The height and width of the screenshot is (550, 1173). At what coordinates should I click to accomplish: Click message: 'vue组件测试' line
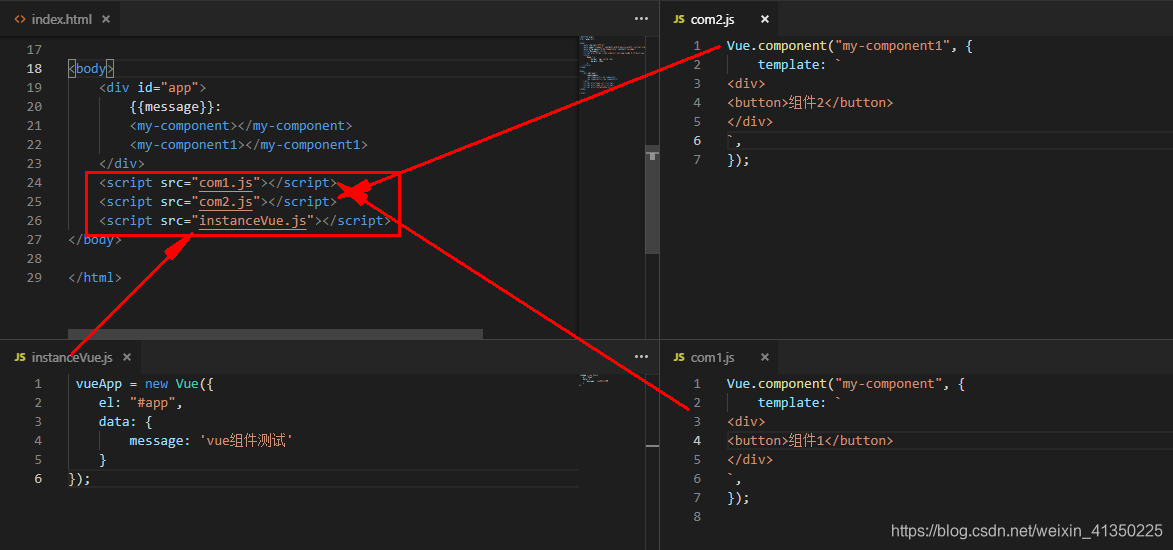click(210, 441)
